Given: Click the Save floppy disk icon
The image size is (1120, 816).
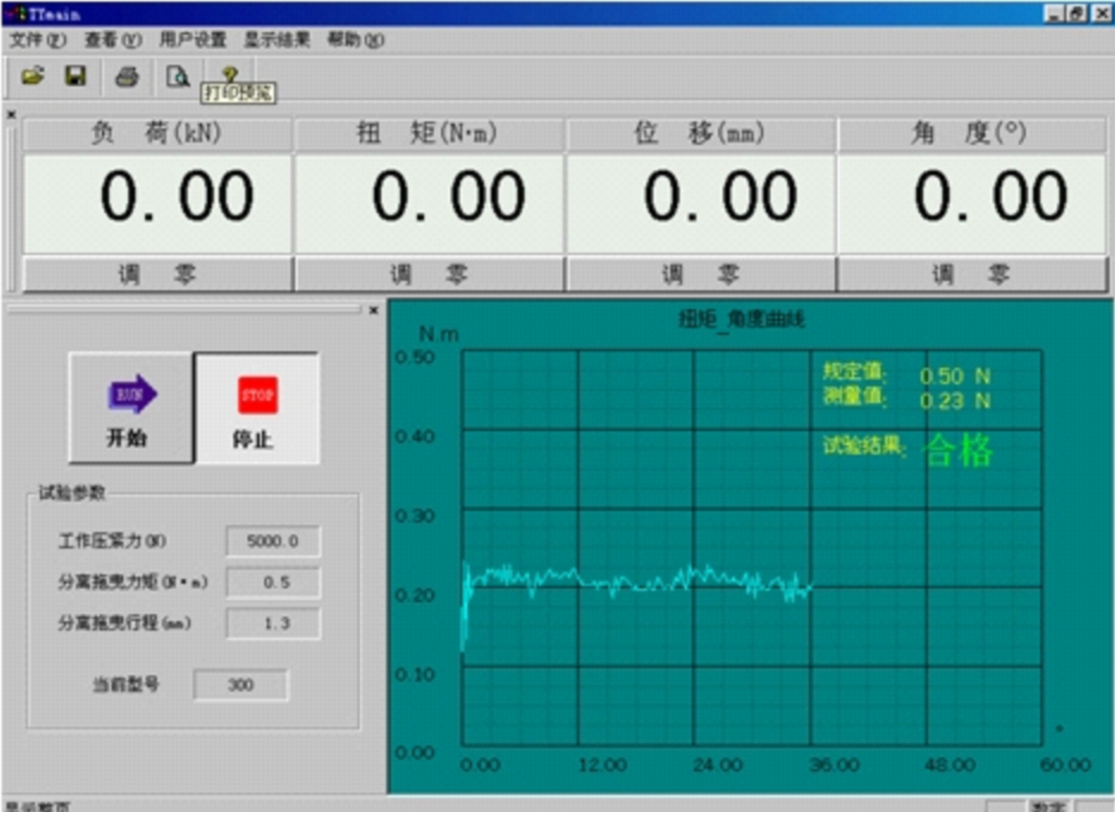Looking at the screenshot, I should click(x=76, y=76).
